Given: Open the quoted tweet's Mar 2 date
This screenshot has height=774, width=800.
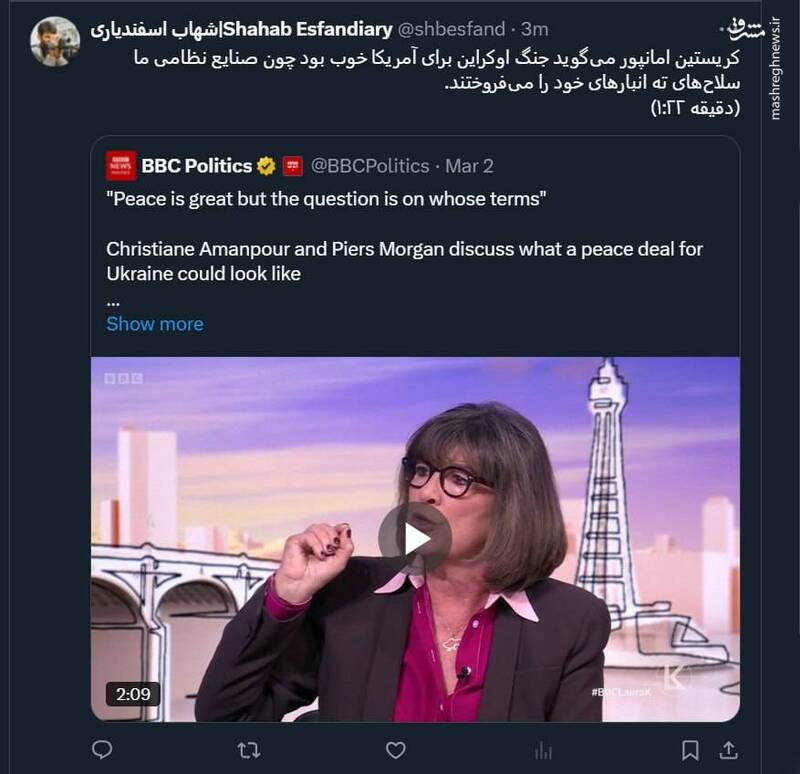Looking at the screenshot, I should pos(469,166).
